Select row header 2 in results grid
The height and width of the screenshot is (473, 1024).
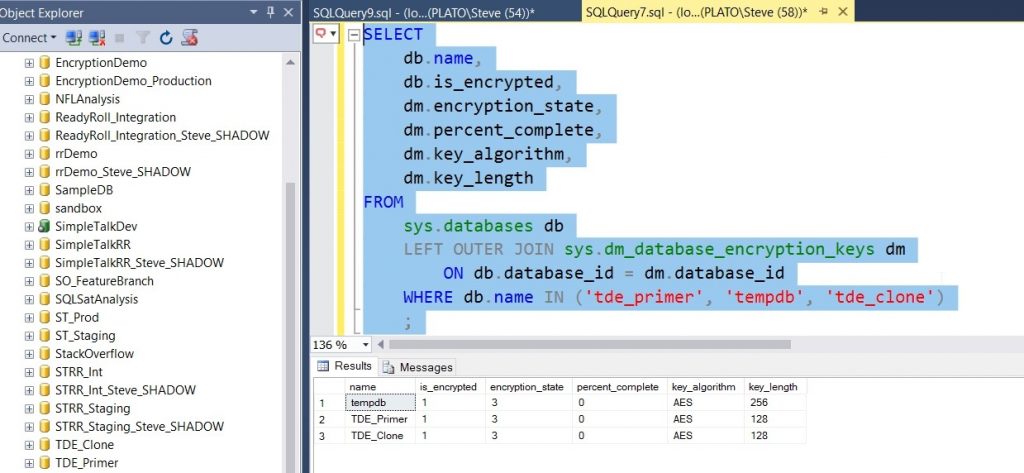(x=329, y=419)
